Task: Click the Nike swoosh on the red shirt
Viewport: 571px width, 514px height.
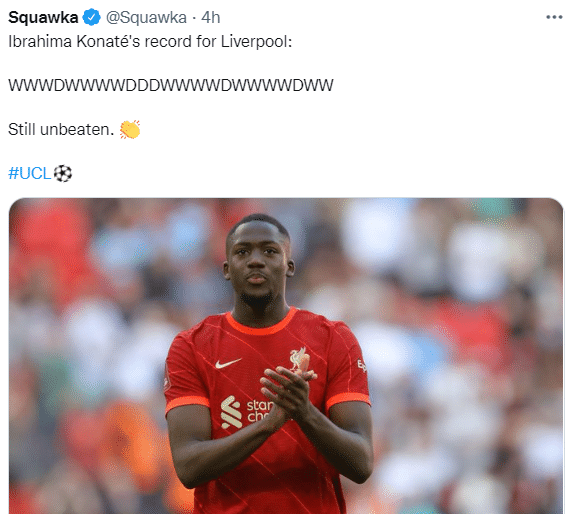Action: tap(228, 363)
